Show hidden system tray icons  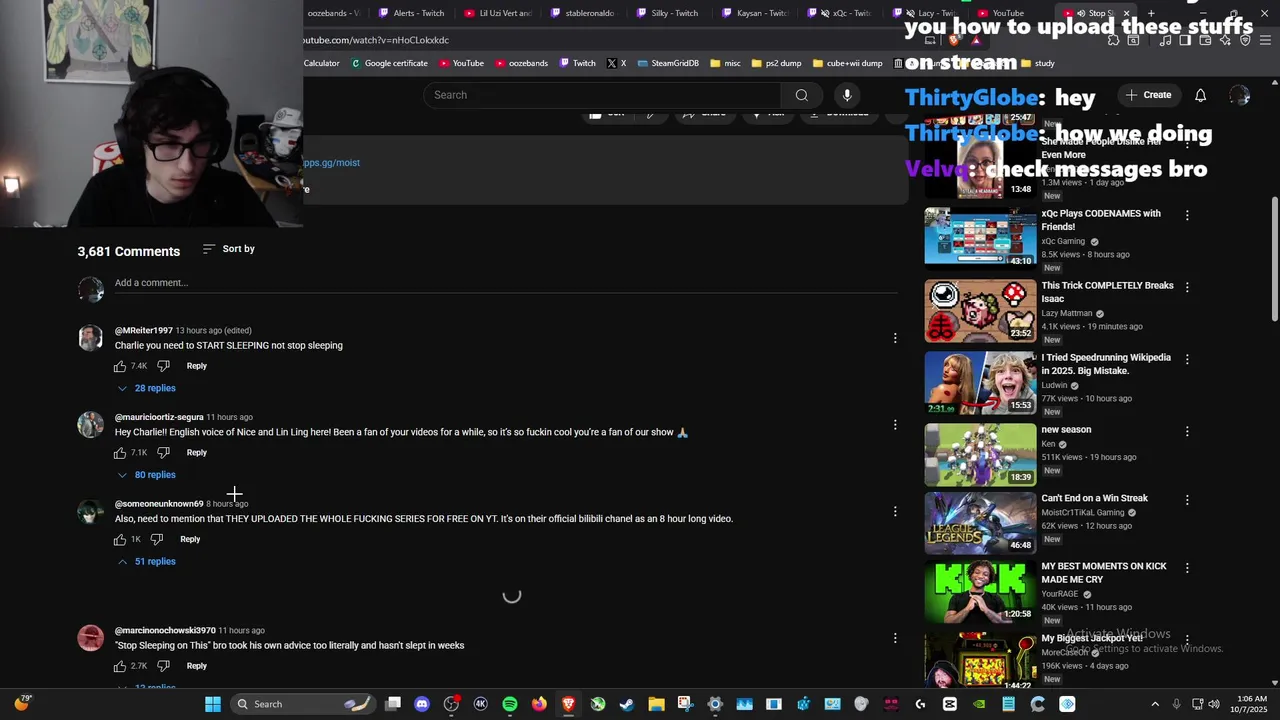pos(1155,704)
